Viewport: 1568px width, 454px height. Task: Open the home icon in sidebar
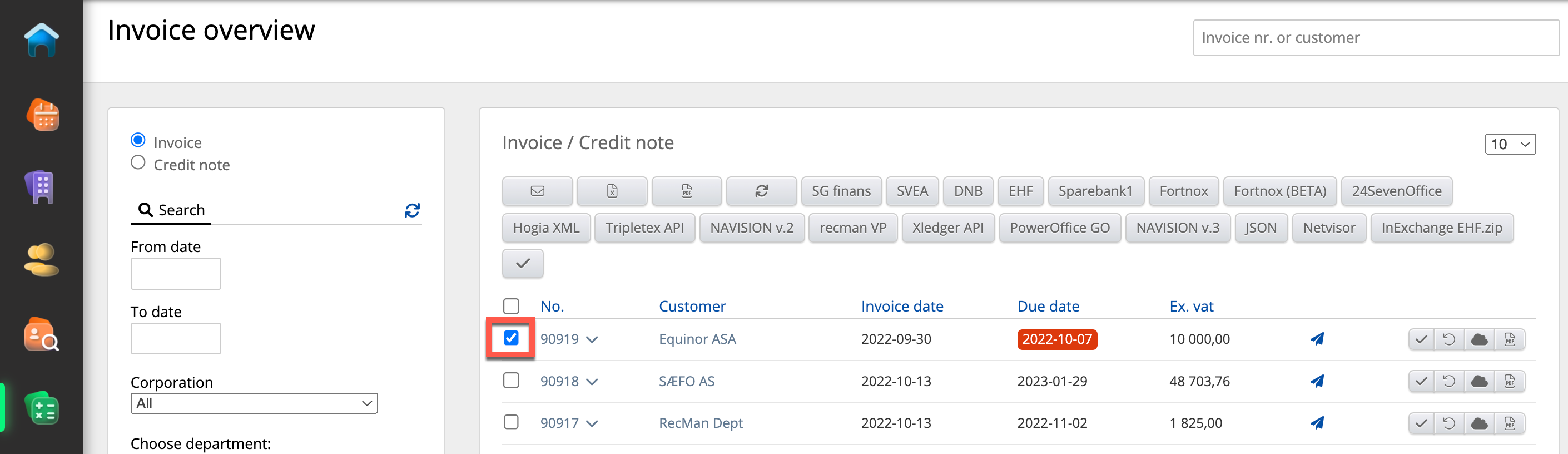click(x=41, y=40)
